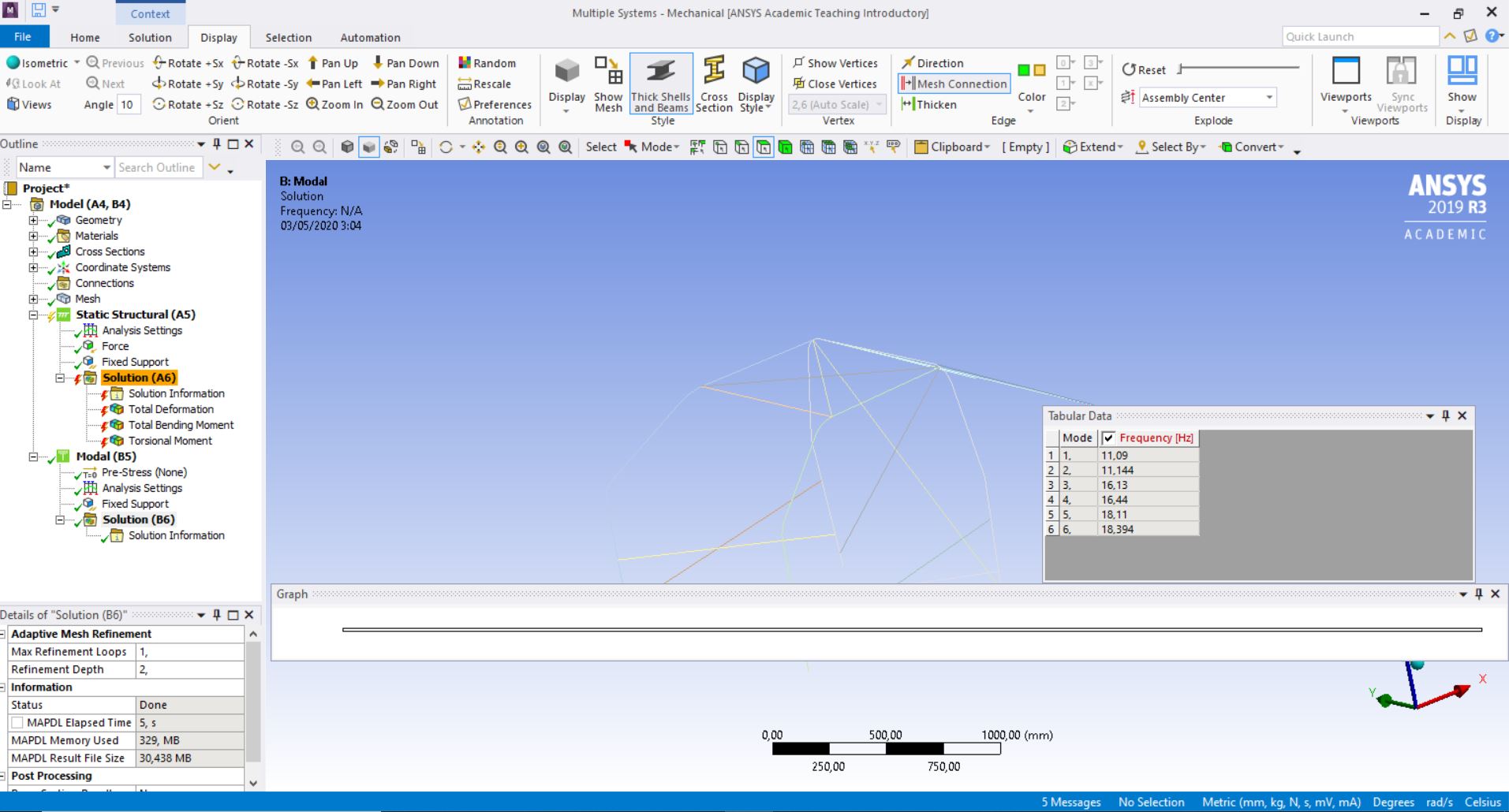Switch to the Selection ribbon tab
The width and height of the screenshot is (1509, 812).
(289, 37)
